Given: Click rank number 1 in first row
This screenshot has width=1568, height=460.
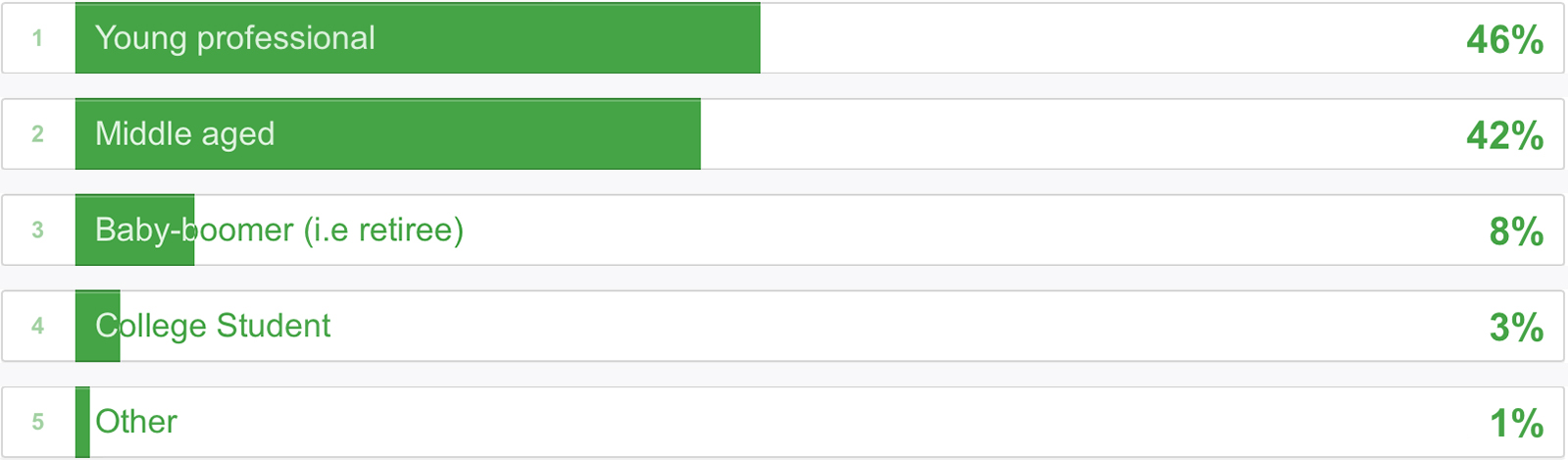Looking at the screenshot, I should click(37, 38).
